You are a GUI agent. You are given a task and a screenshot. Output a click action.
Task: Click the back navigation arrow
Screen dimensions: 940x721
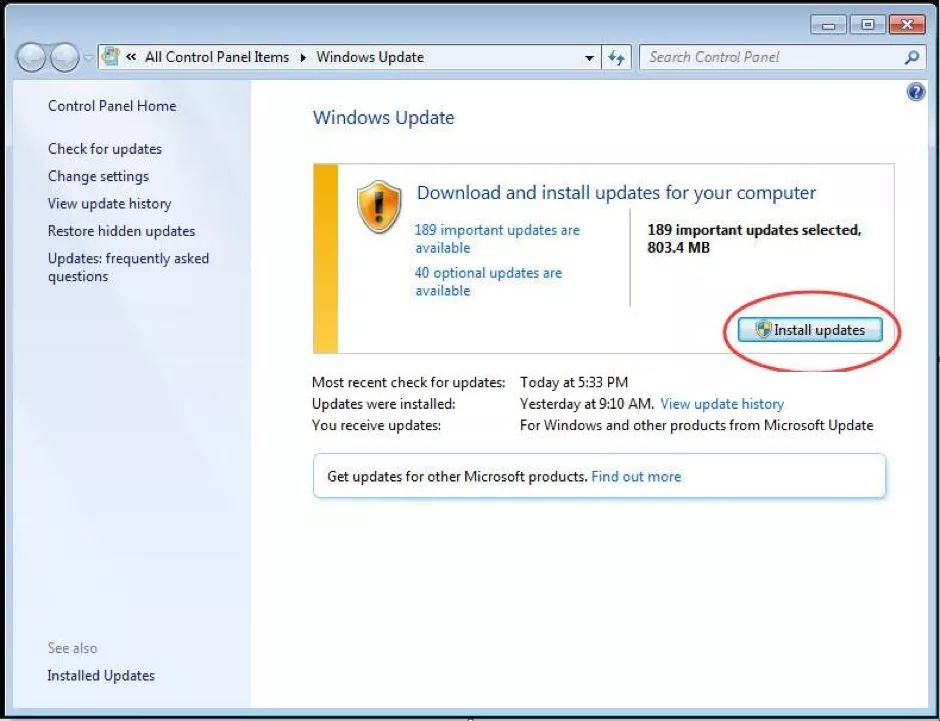tap(30, 57)
